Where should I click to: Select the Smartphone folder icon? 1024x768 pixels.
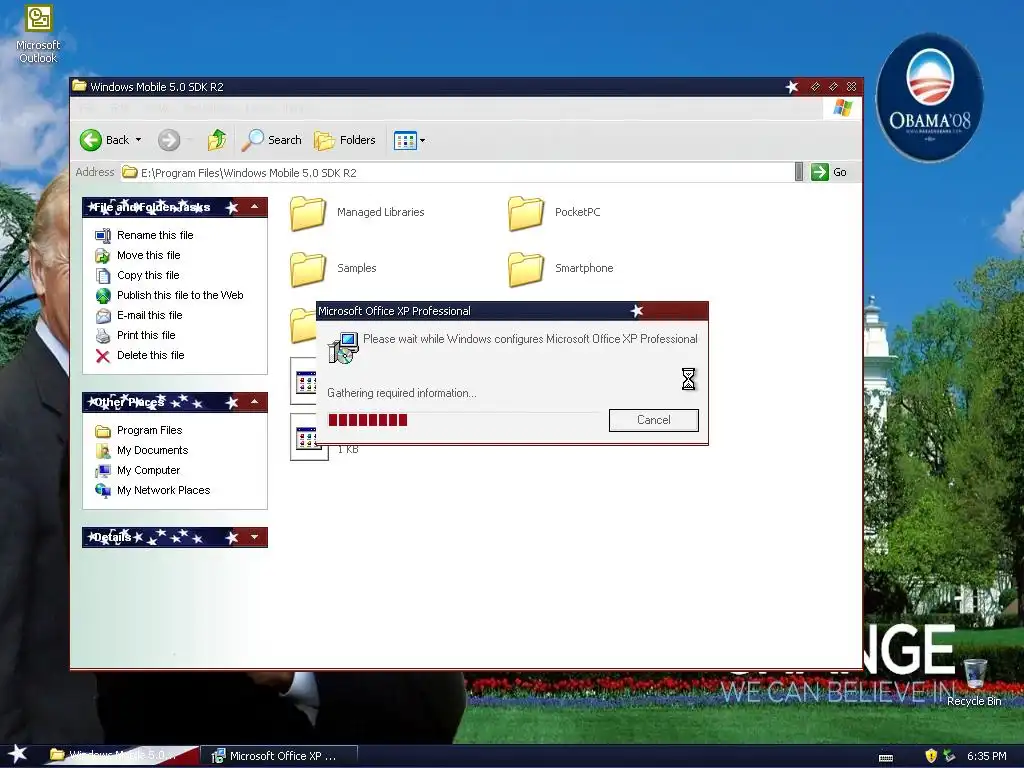[x=526, y=269]
